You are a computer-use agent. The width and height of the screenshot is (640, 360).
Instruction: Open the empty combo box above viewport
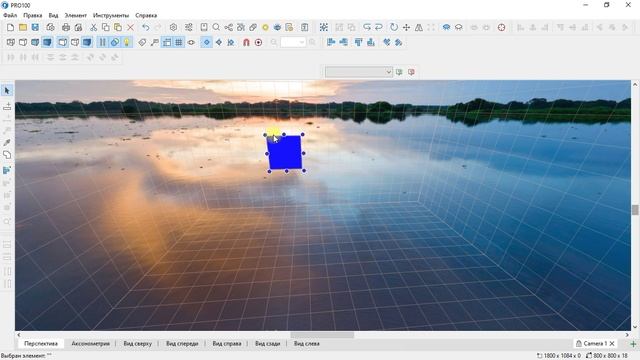[359, 72]
